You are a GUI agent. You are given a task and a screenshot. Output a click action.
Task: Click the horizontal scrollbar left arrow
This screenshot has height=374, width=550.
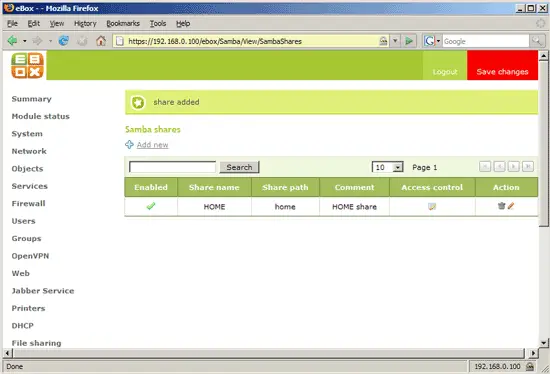click(7, 353)
